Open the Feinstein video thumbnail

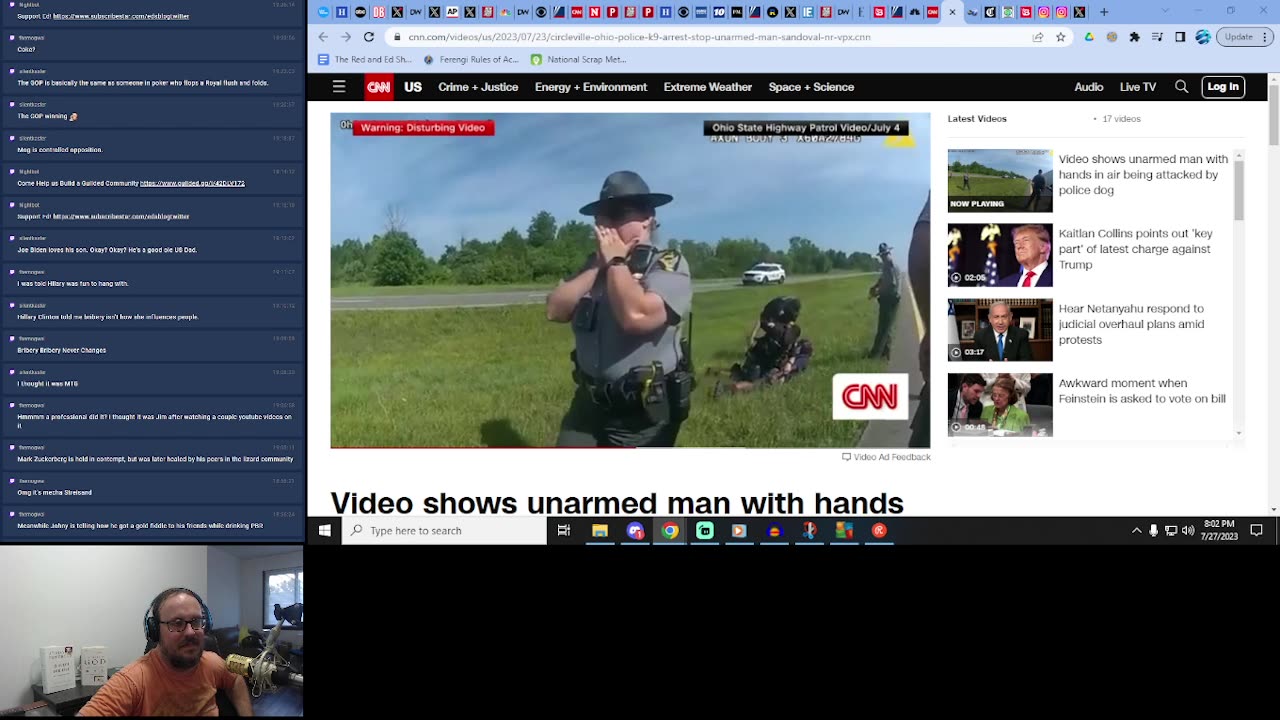[1000, 404]
